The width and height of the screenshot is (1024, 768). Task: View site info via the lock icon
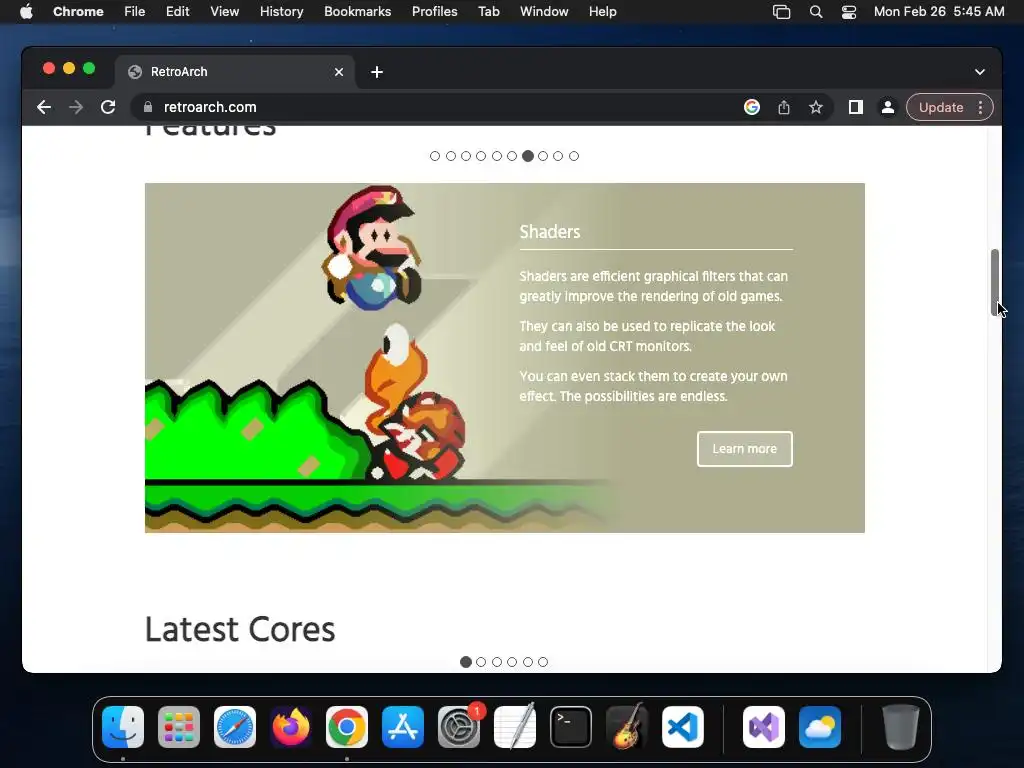point(148,107)
